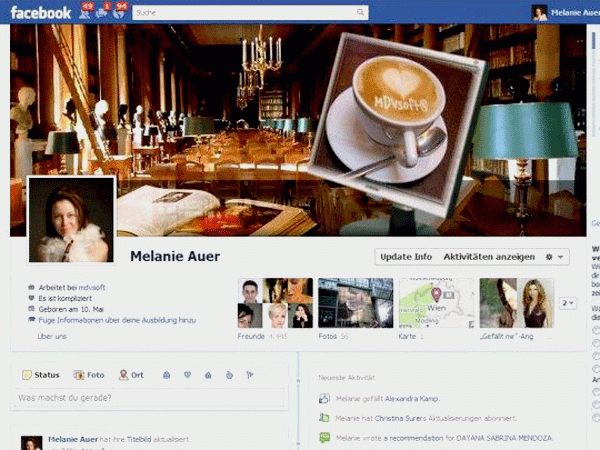Click the 'Was machst du gerade?' field
600x450 pixels.
(149, 398)
